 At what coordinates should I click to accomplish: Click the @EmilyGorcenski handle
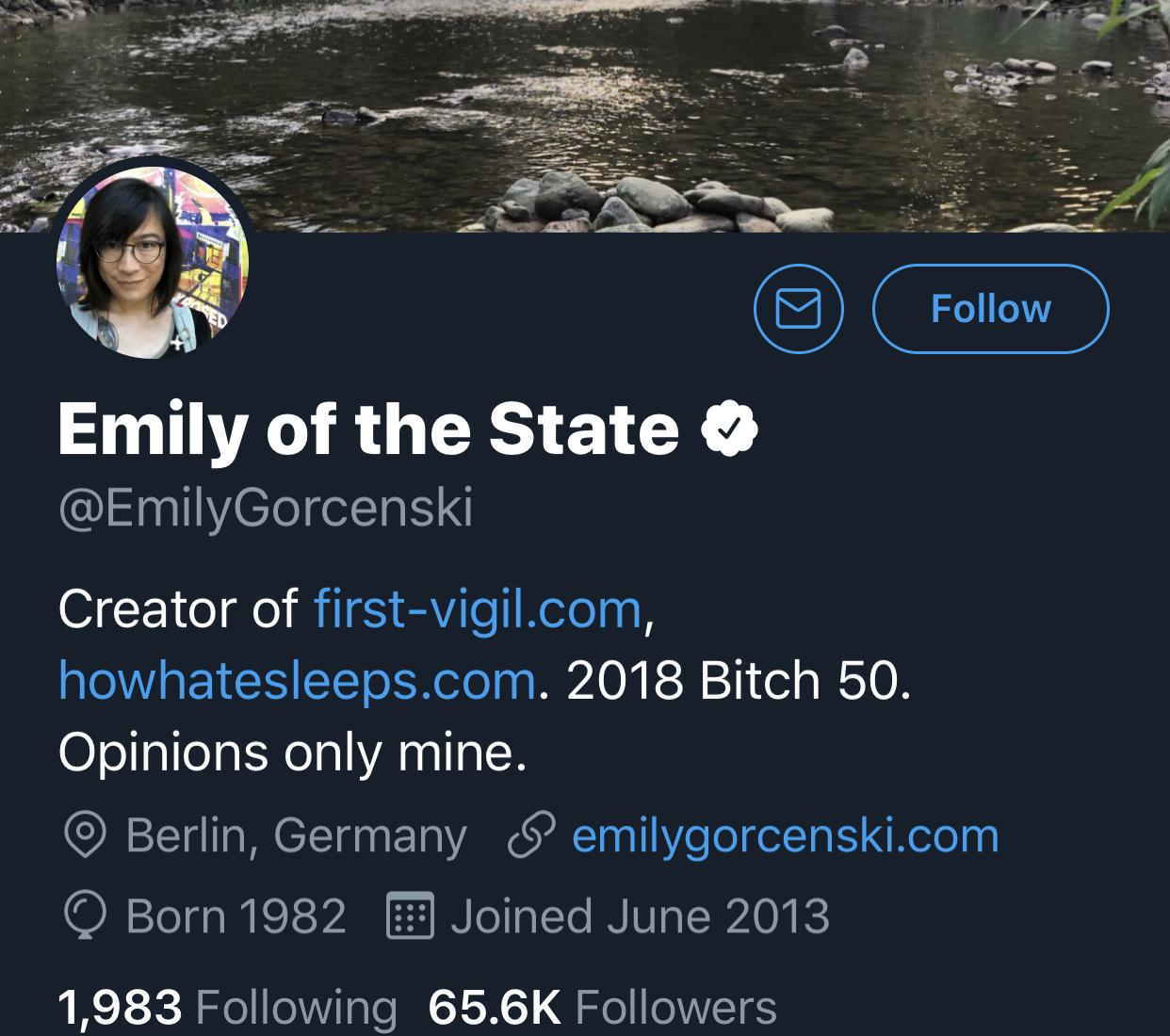[x=265, y=509]
